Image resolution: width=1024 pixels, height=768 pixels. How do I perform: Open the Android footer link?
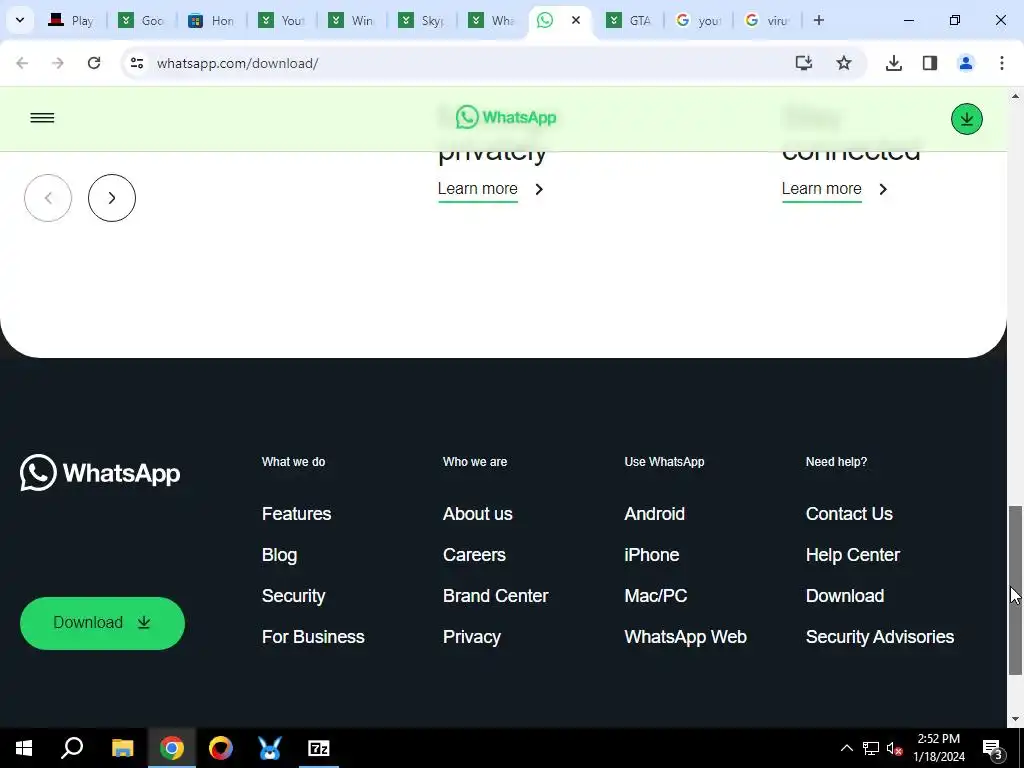click(x=654, y=514)
